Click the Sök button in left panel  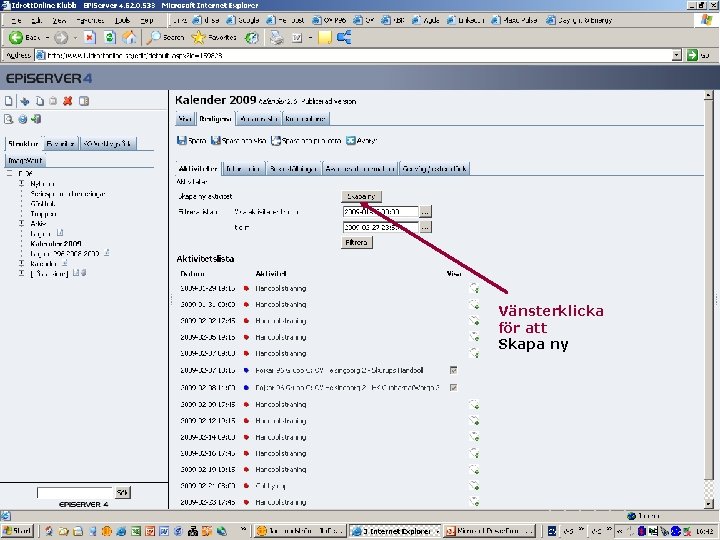[122, 492]
